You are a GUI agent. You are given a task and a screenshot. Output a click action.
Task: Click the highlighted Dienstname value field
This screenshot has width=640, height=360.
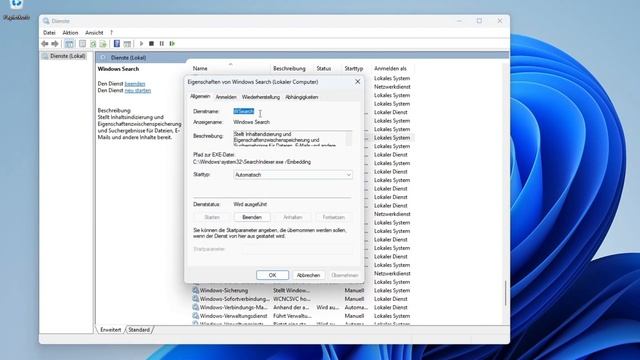pos(244,111)
